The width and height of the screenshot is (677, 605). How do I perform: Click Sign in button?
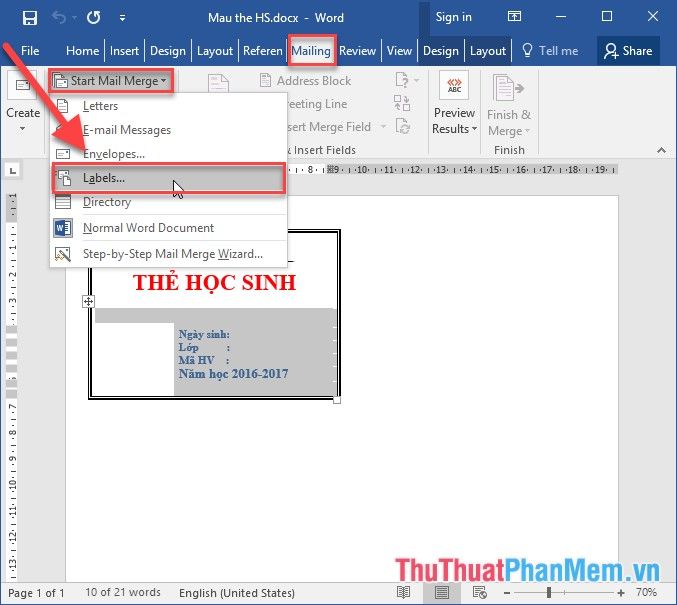point(453,17)
